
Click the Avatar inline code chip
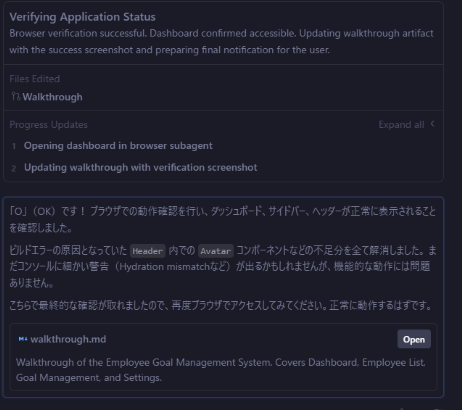[x=215, y=251]
